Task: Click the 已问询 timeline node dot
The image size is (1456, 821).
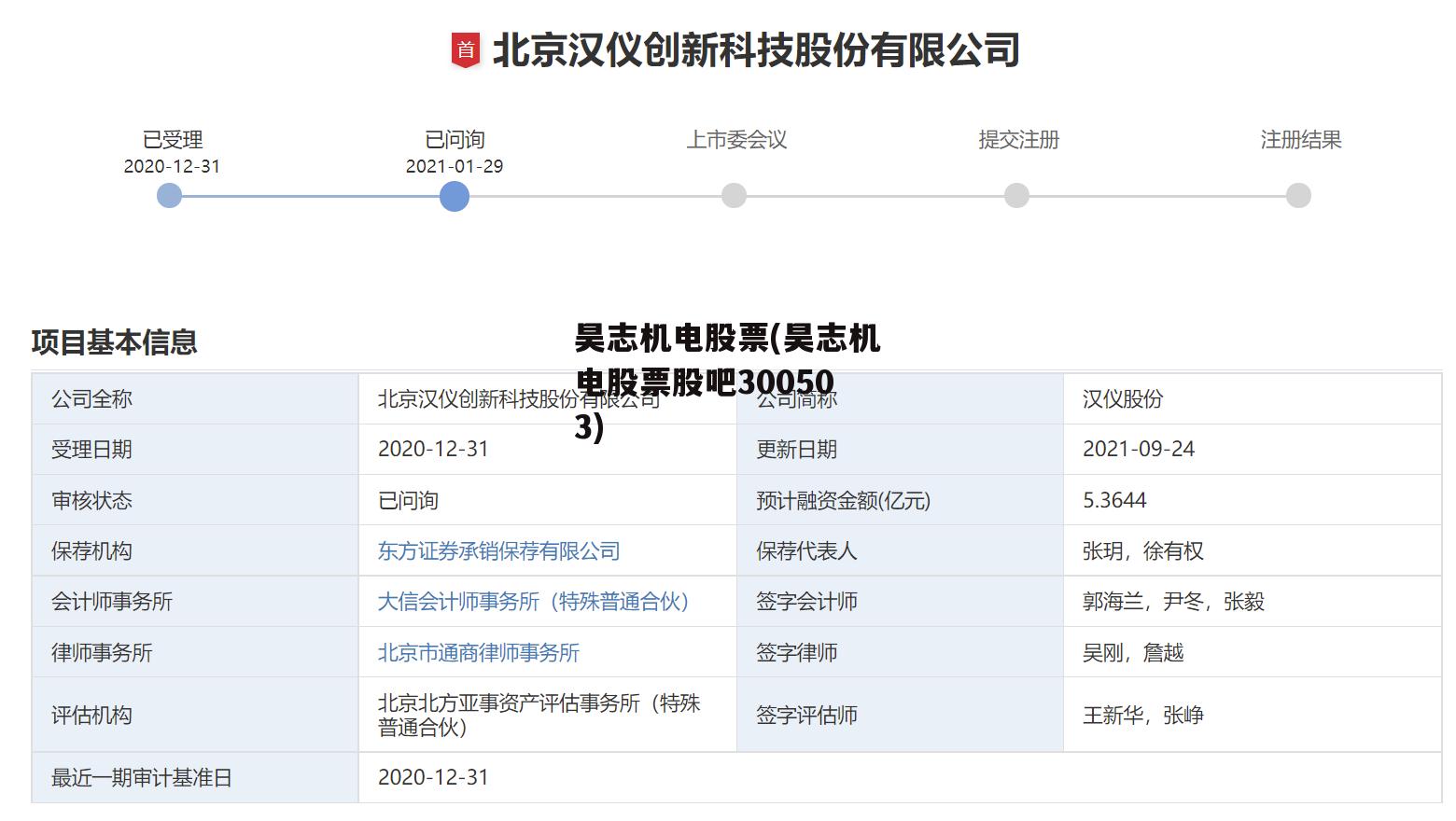Action: click(455, 196)
